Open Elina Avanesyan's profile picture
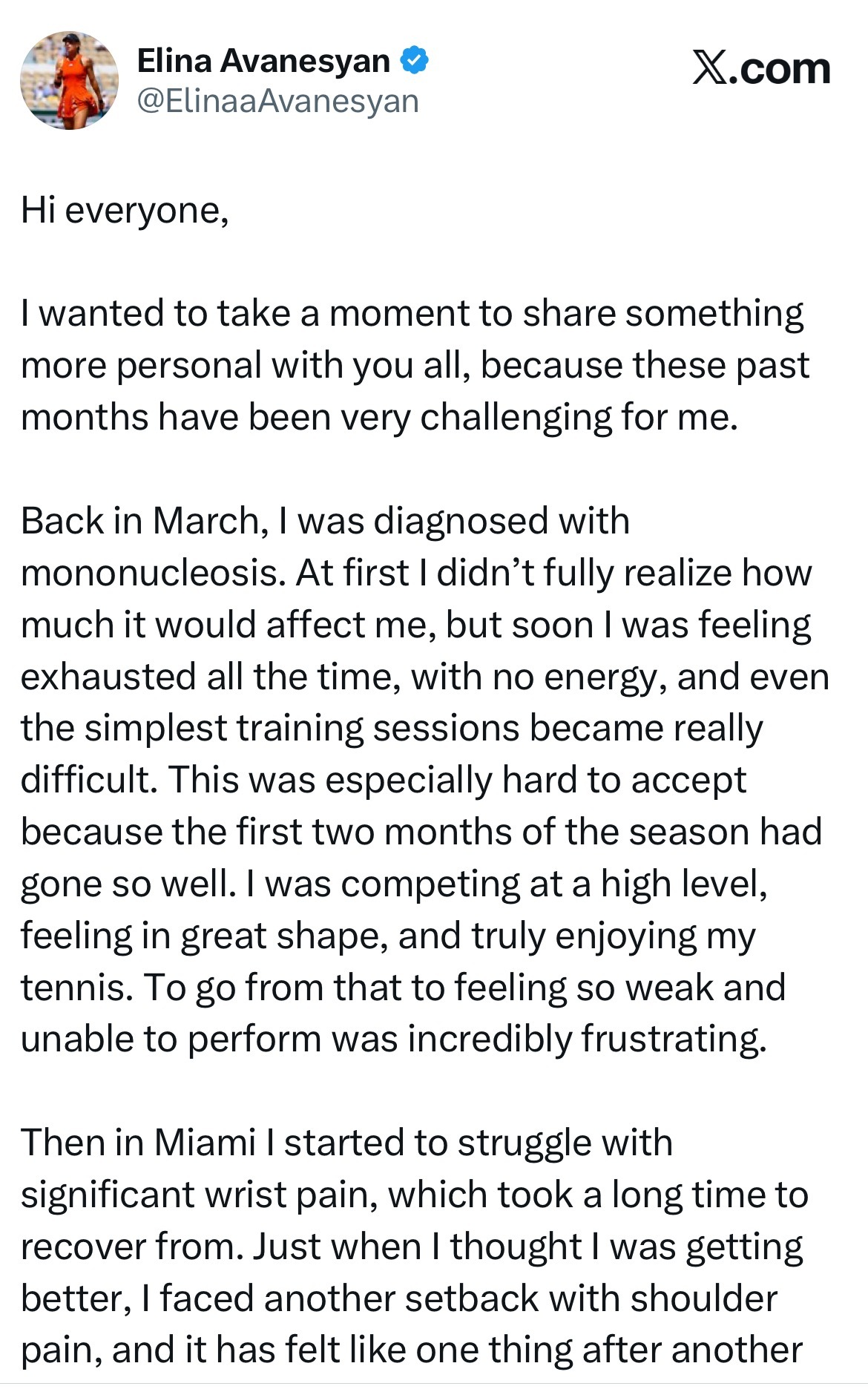Image resolution: width=868 pixels, height=1389 pixels. coord(69,81)
